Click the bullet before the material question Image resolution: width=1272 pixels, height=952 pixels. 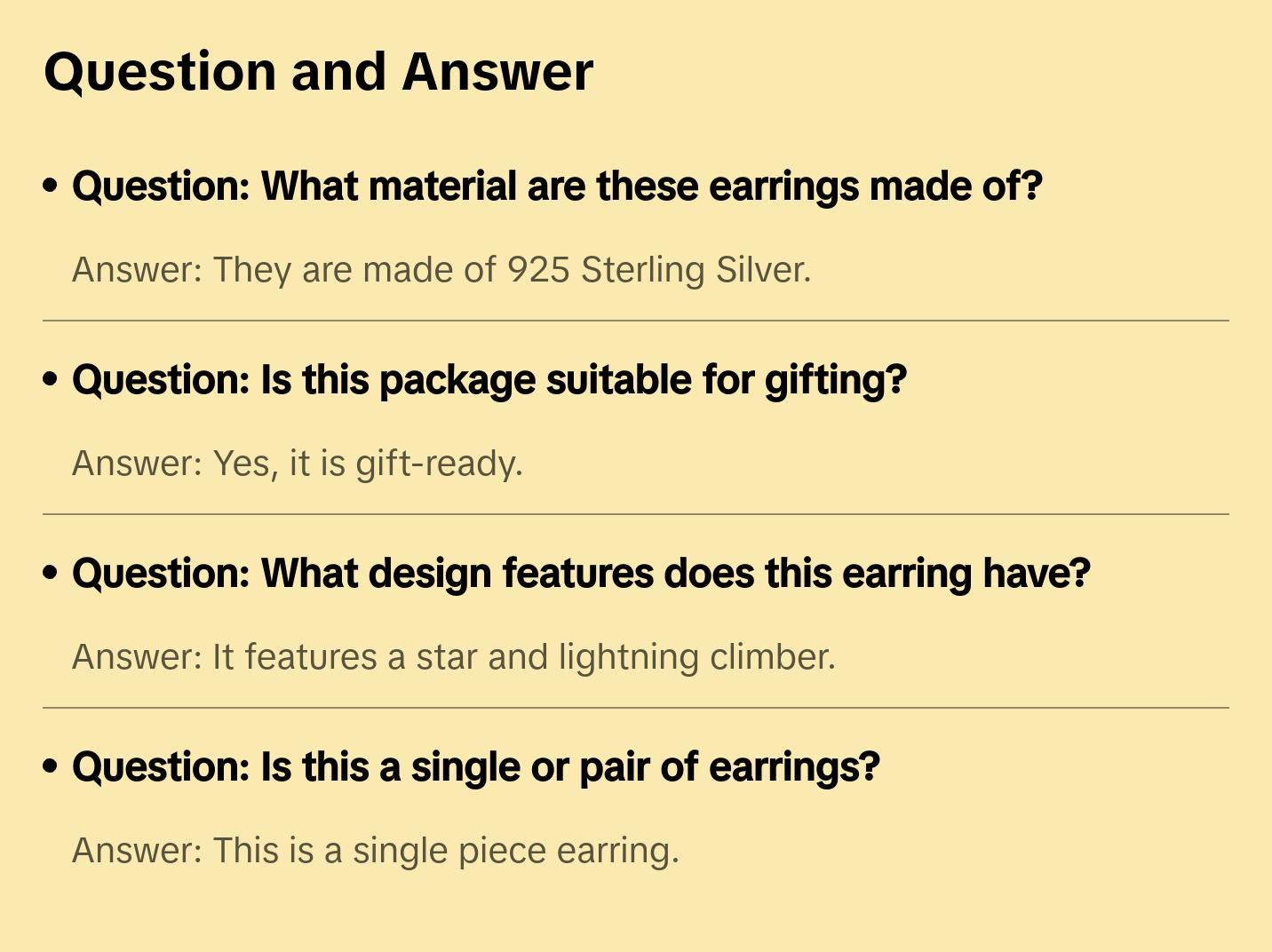[51, 186]
